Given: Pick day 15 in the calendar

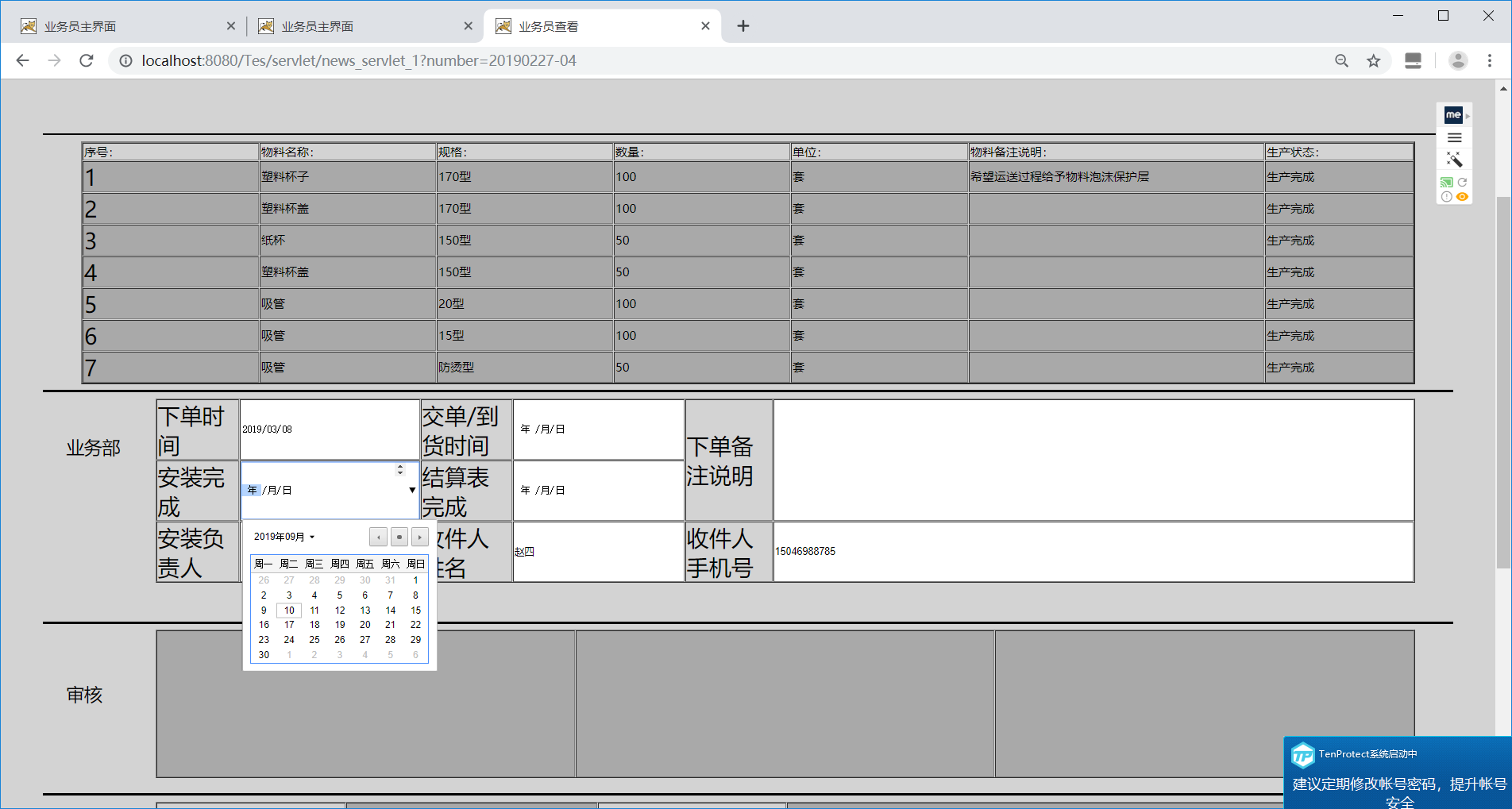Looking at the screenshot, I should pos(415,611).
